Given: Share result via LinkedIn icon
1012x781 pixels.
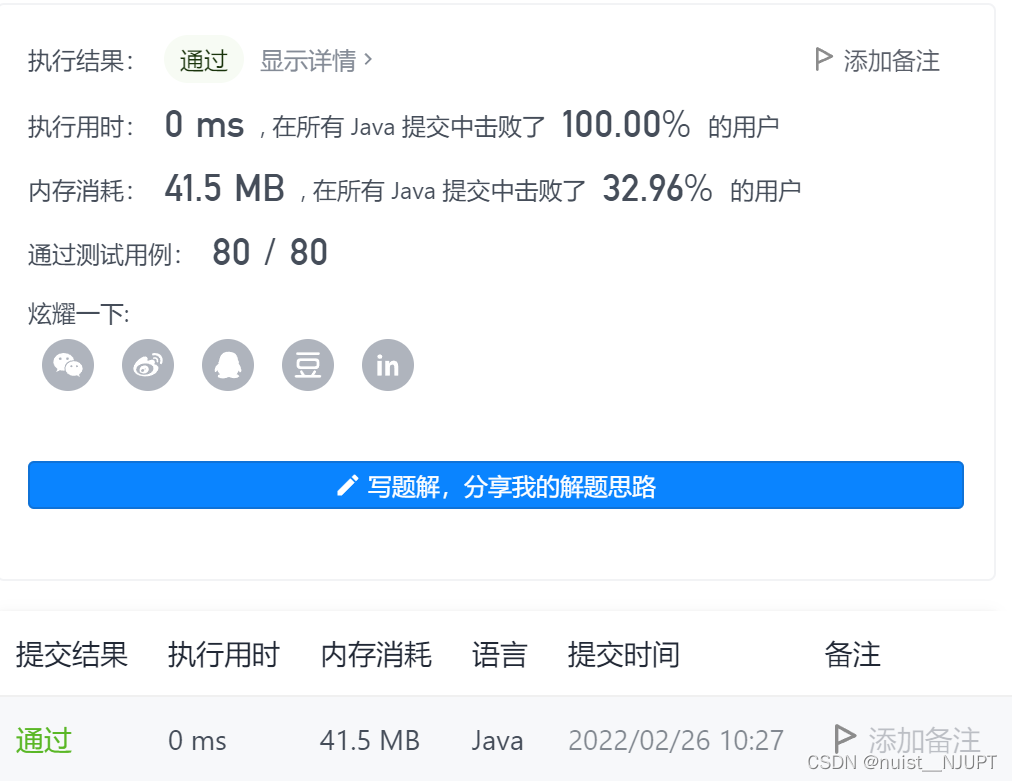Looking at the screenshot, I should [388, 365].
